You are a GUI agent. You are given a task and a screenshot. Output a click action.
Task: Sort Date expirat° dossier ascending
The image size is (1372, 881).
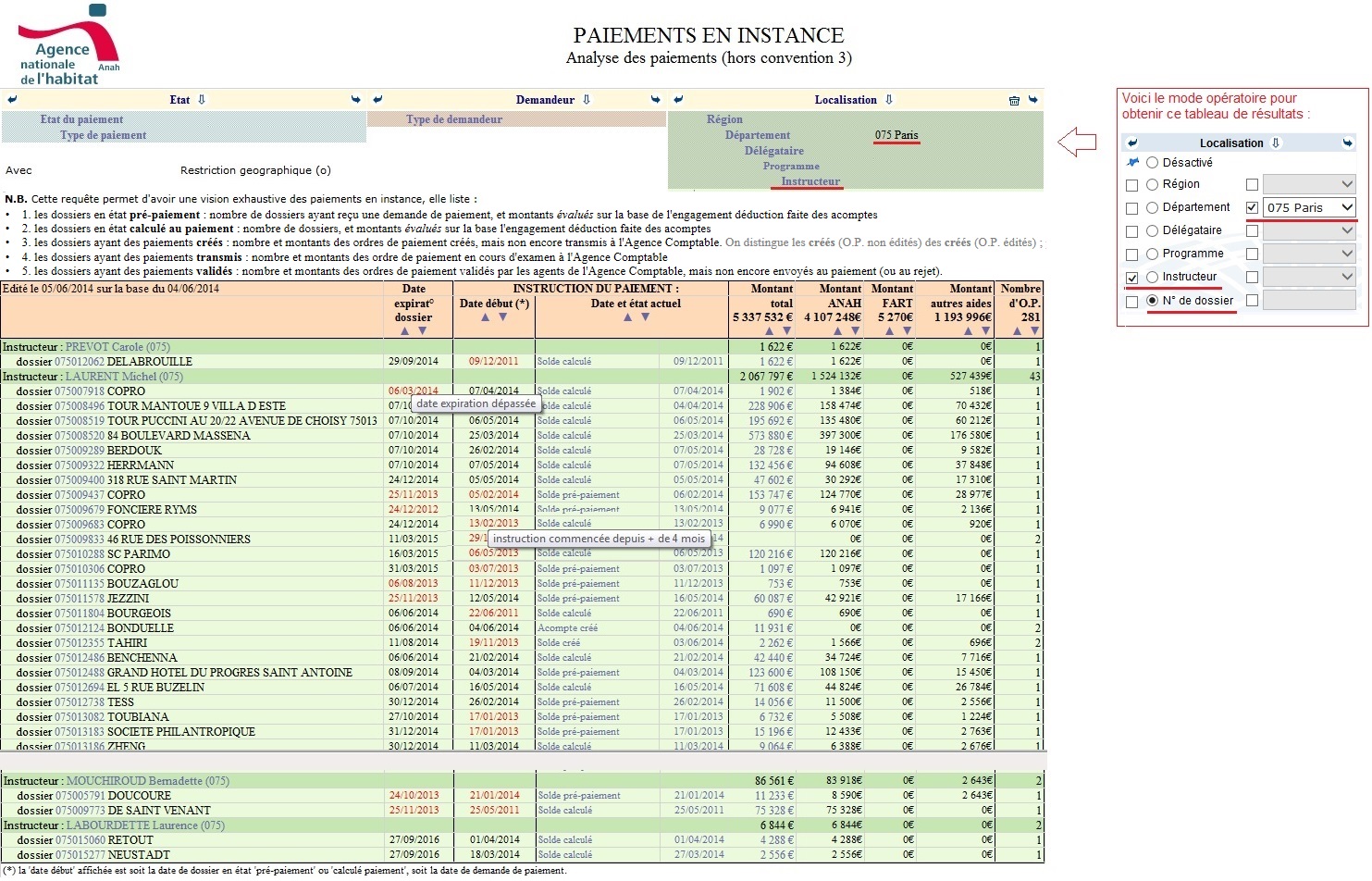tap(404, 331)
